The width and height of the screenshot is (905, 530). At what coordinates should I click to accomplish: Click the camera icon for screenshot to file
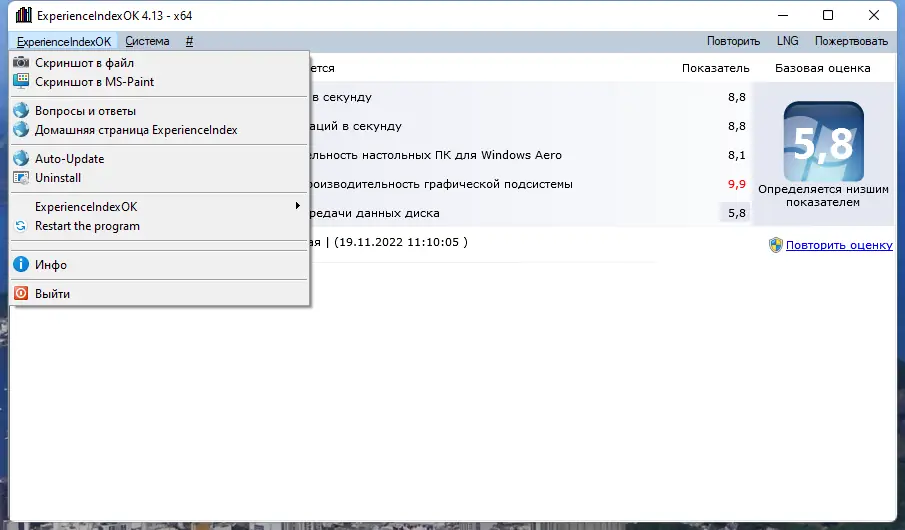click(21, 62)
